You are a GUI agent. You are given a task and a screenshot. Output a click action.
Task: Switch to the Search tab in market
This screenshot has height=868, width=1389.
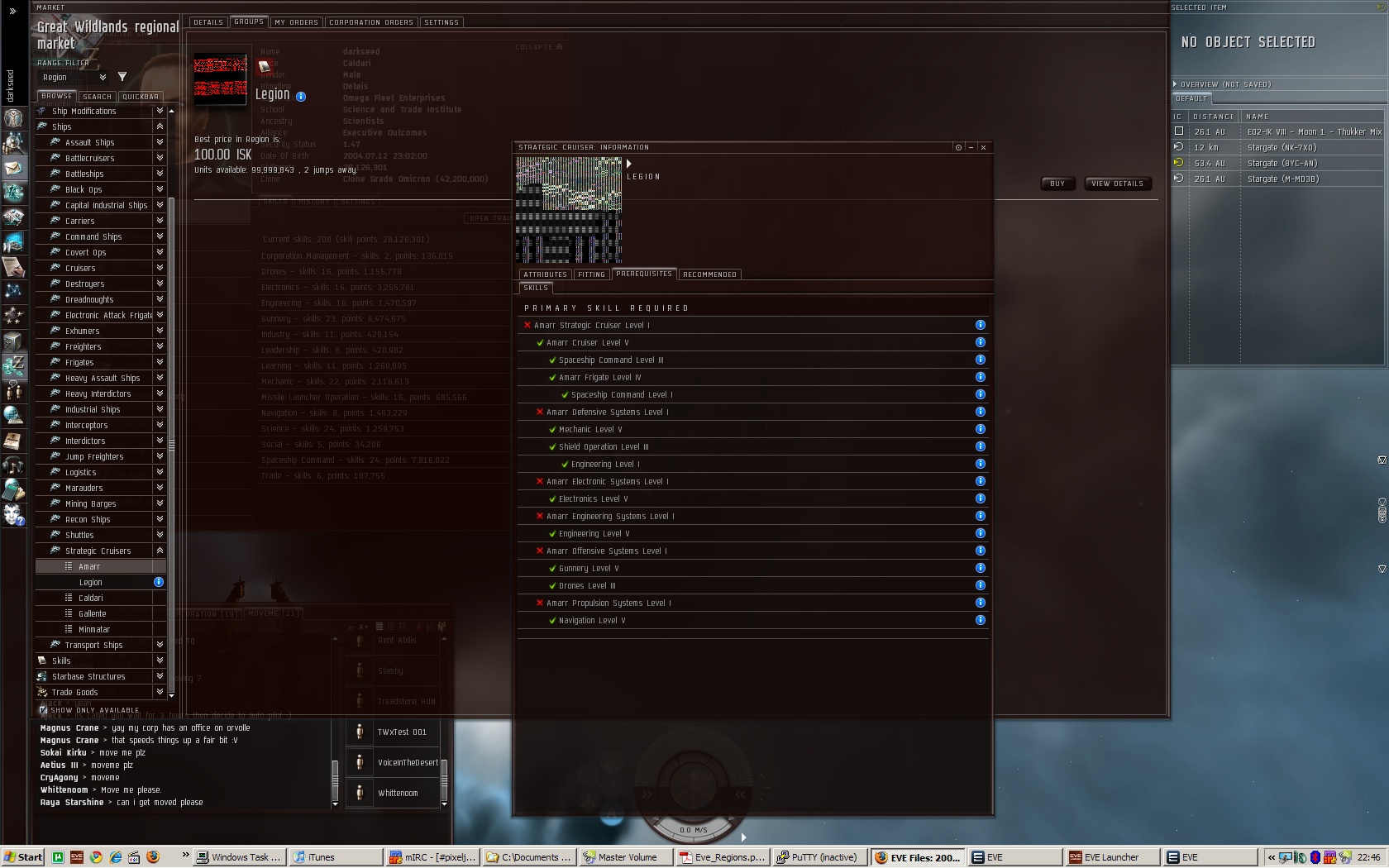(97, 97)
